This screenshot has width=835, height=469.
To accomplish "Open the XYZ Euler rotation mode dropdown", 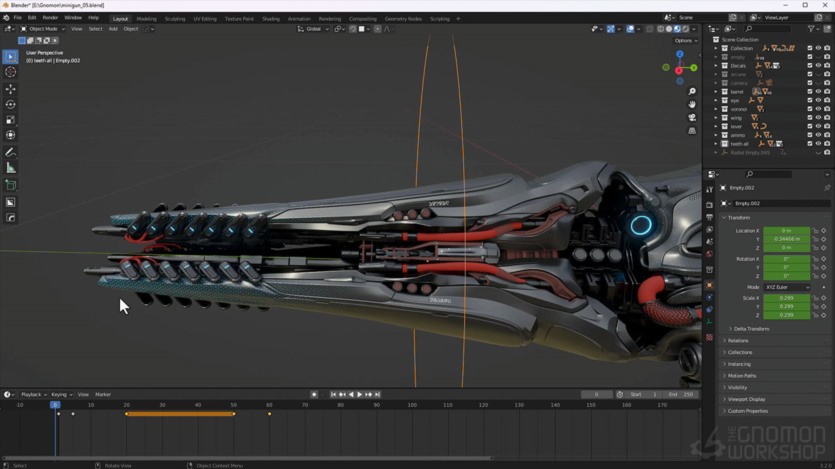I will [787, 287].
